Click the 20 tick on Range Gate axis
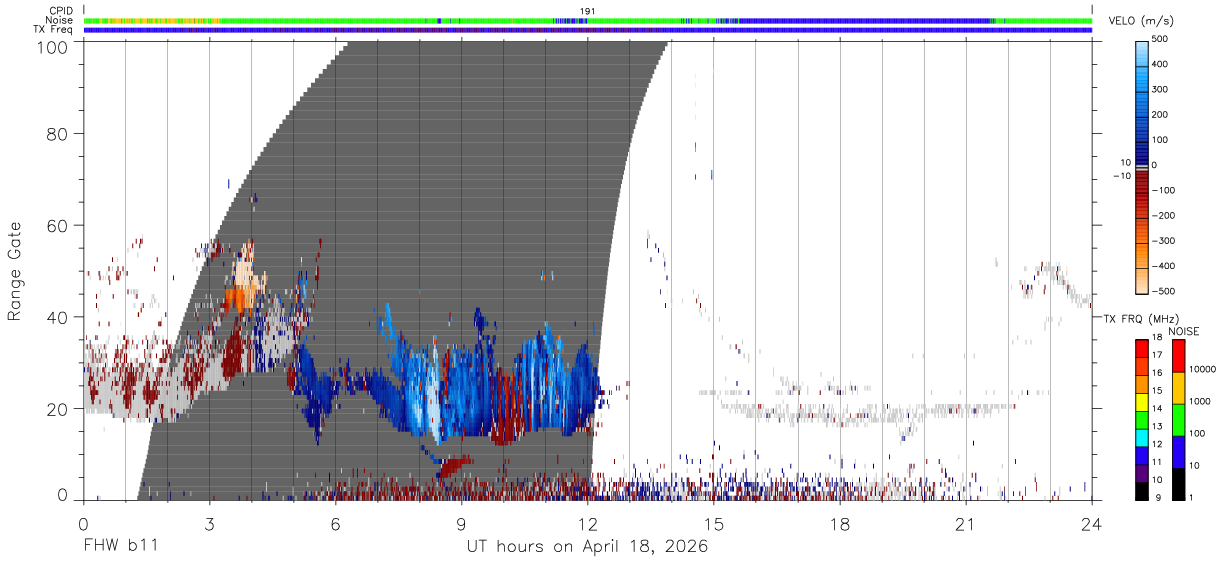Screen dimensions: 1228x567 point(58,409)
